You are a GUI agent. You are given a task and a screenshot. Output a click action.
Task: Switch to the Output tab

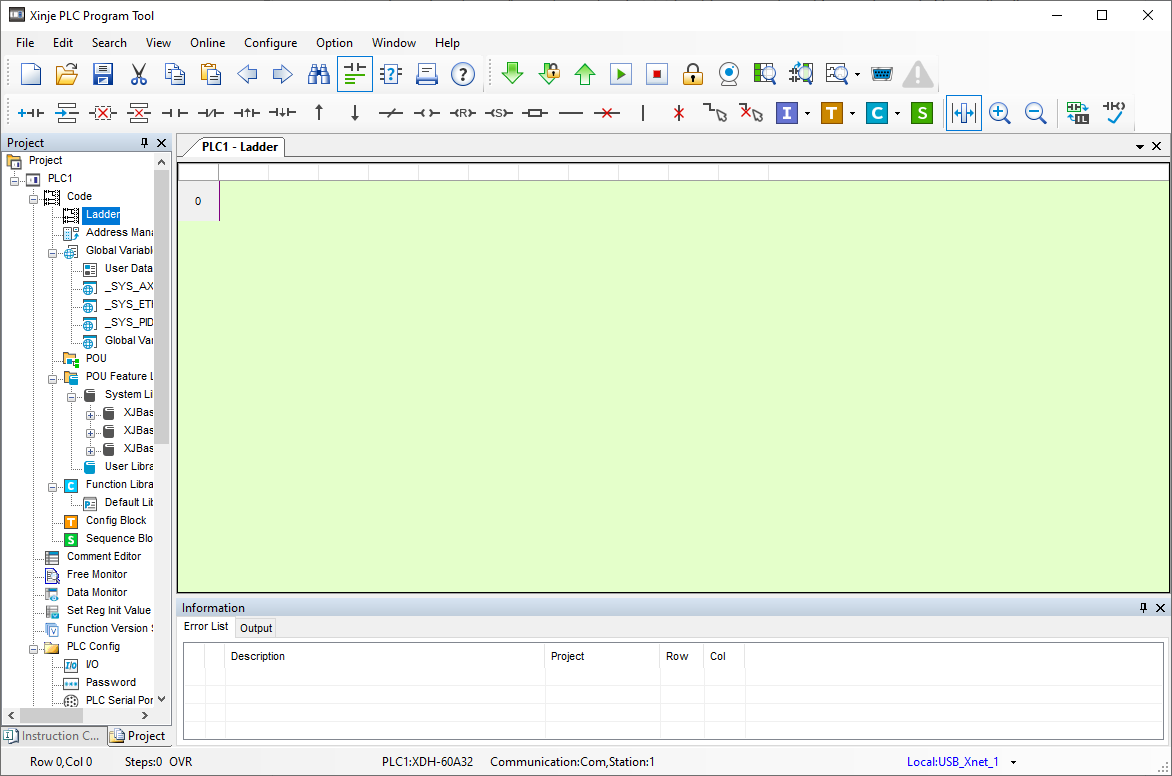point(256,628)
